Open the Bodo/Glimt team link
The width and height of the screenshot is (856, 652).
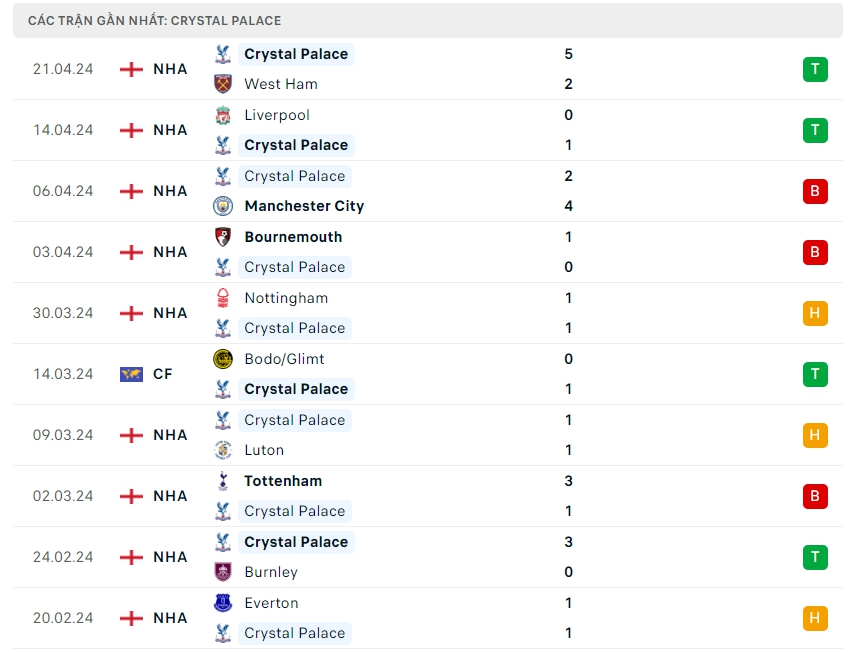[x=284, y=359]
